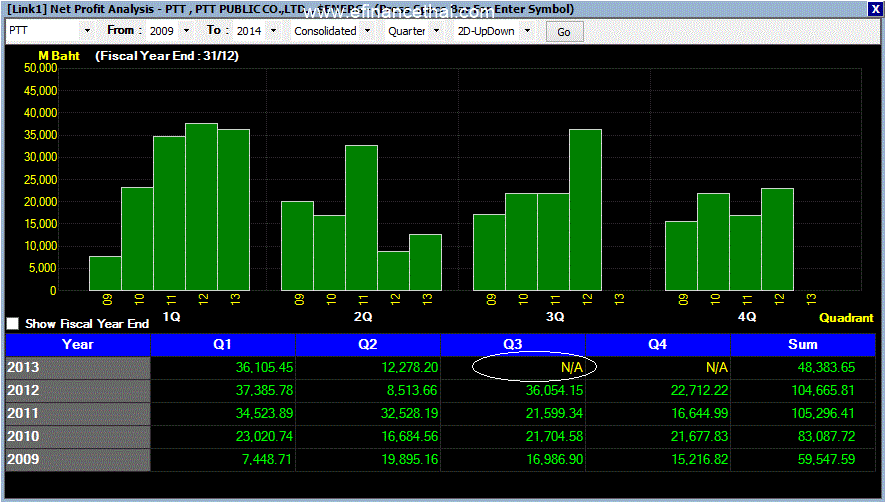The width and height of the screenshot is (886, 503).
Task: Click the 36,054.15 Q3 2012 cell
Action: [513, 391]
